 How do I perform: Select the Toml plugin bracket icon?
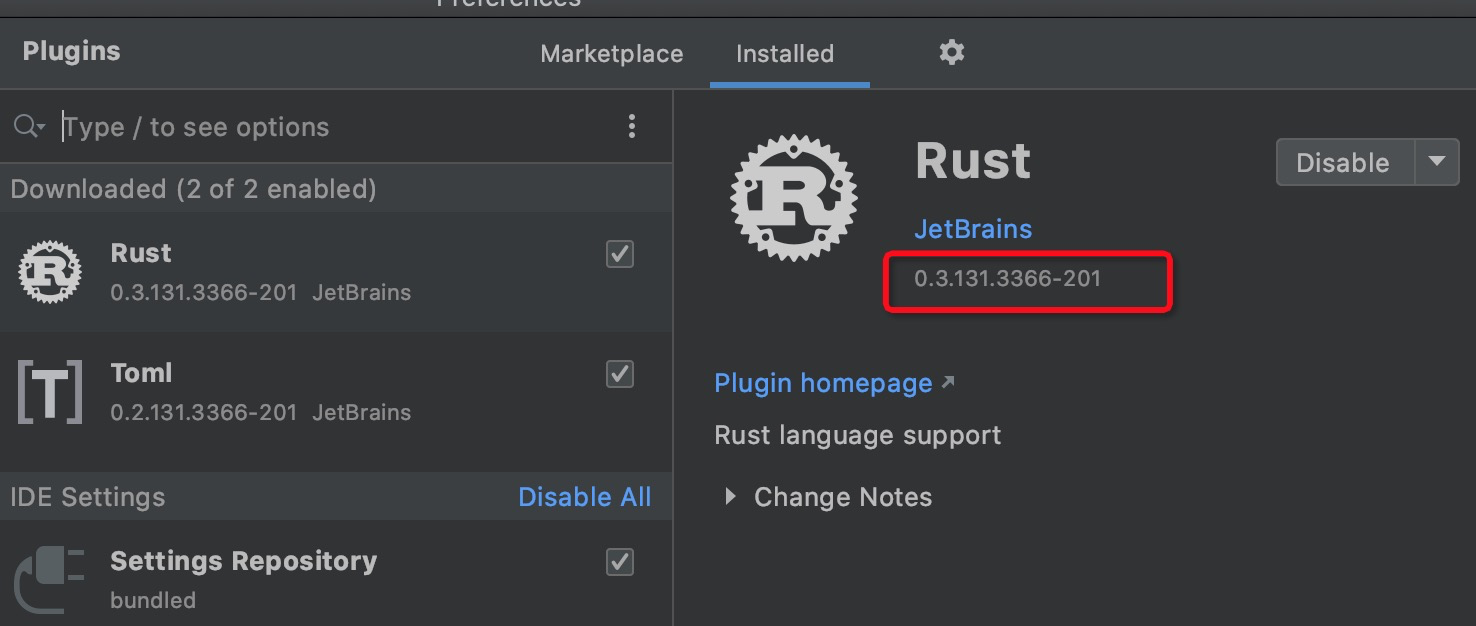click(x=49, y=392)
